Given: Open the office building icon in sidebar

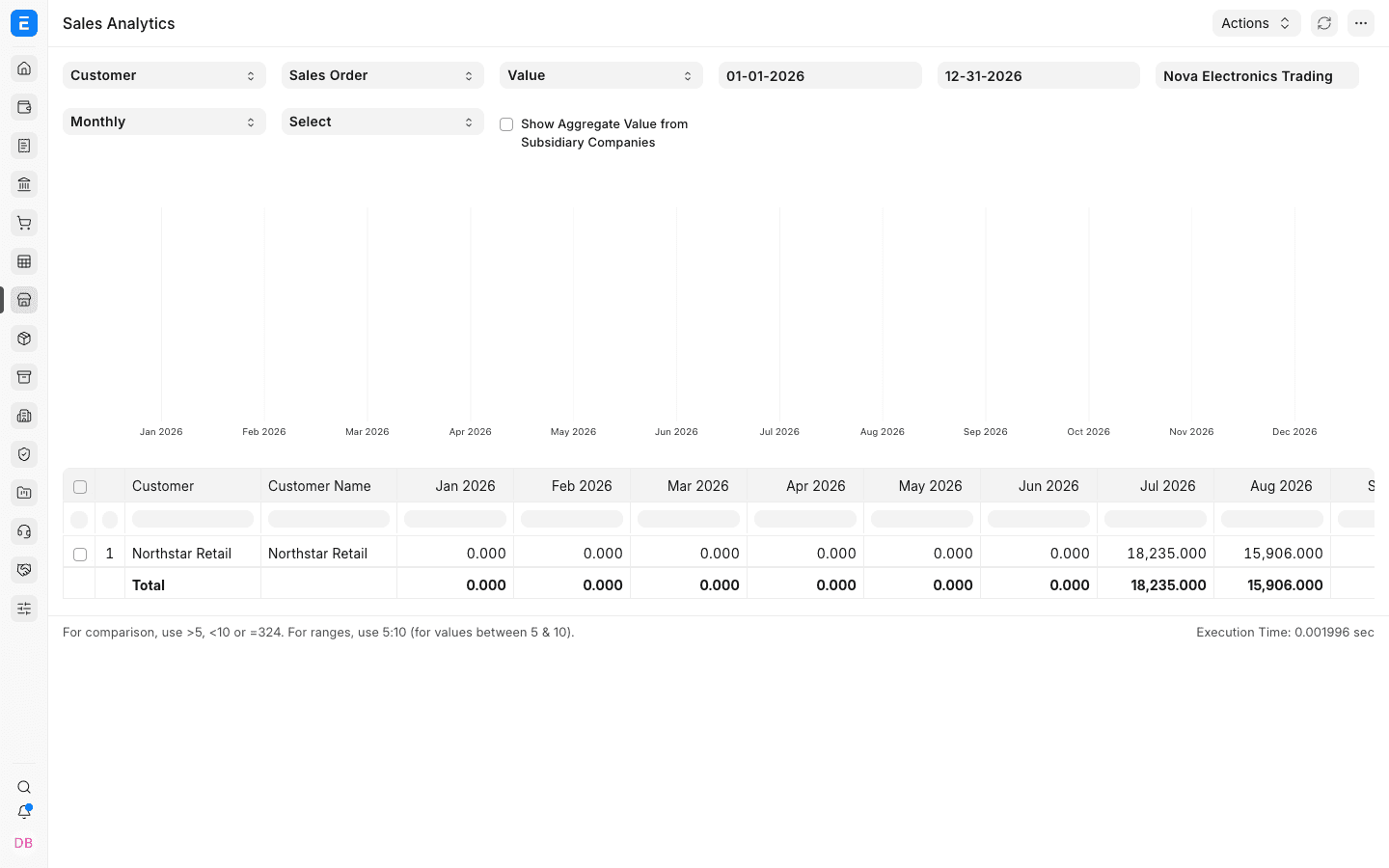Looking at the screenshot, I should 24,416.
